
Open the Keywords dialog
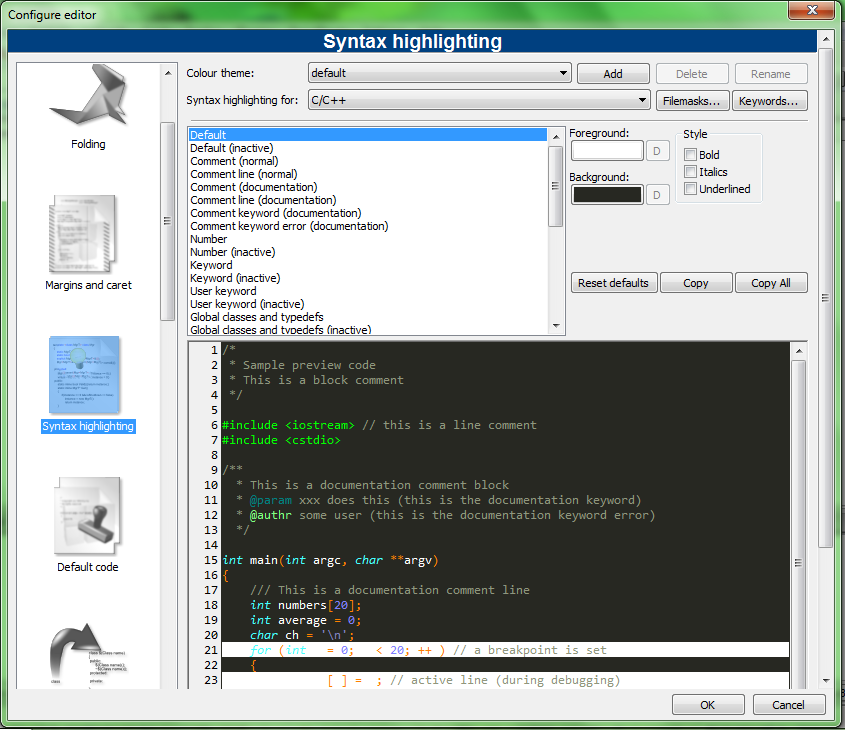coord(770,100)
